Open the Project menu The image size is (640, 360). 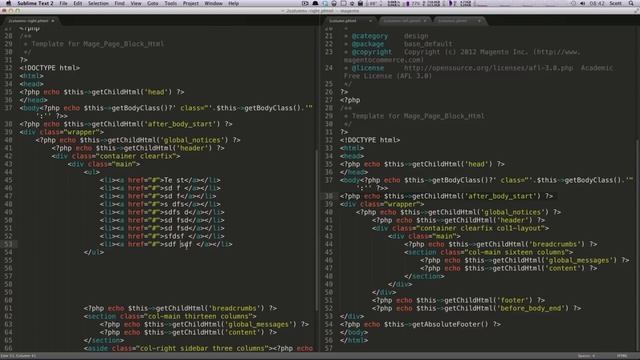tap(191, 3)
